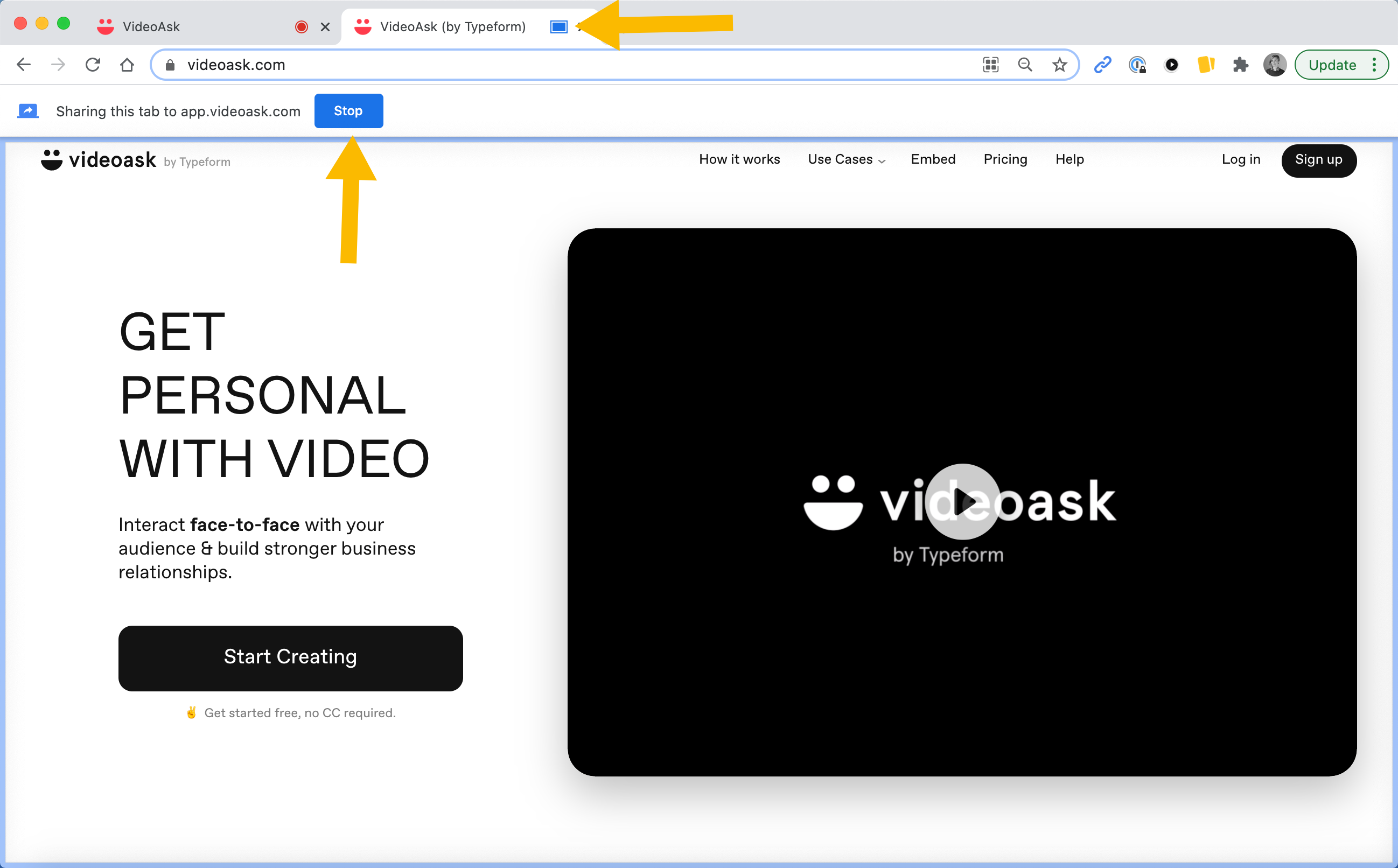The height and width of the screenshot is (868, 1398).
Task: Click the macOS yellow minimize window button
Action: click(42, 24)
